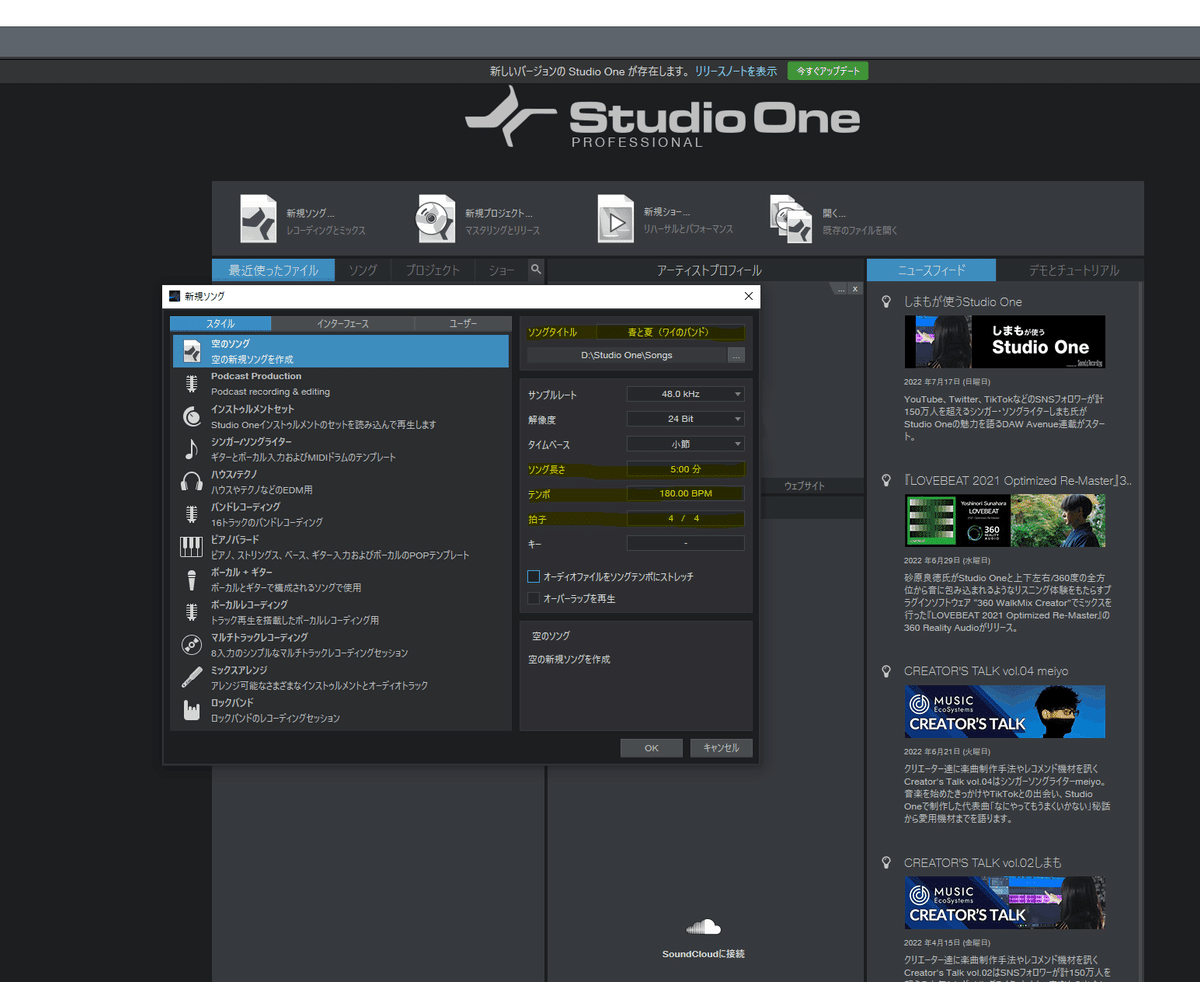Select the Podcast Production microphone icon
Screen dimensions: 1200x982
click(x=191, y=384)
